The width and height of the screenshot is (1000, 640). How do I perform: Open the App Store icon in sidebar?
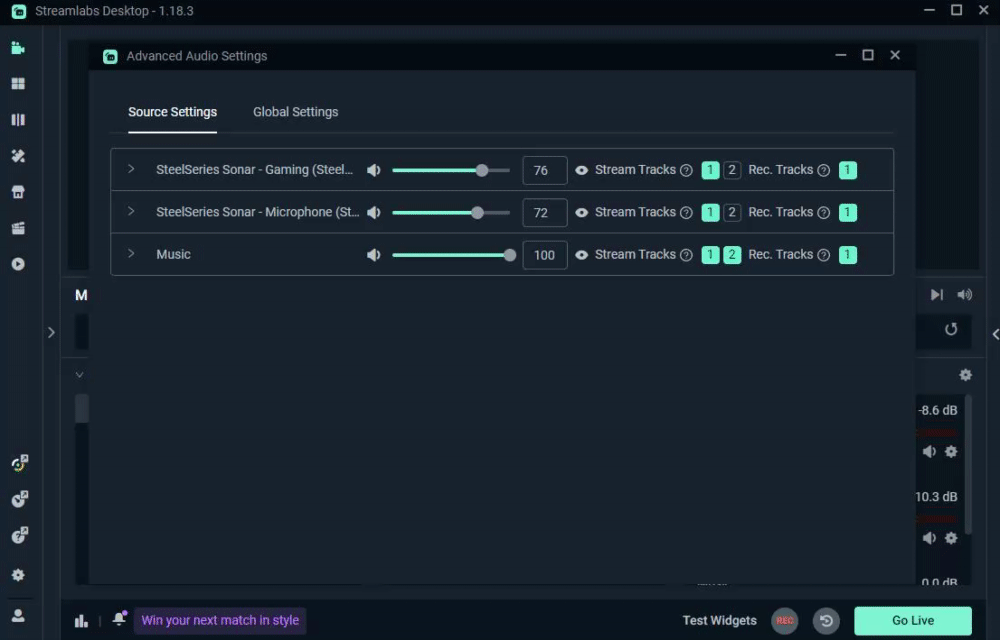[x=18, y=192]
